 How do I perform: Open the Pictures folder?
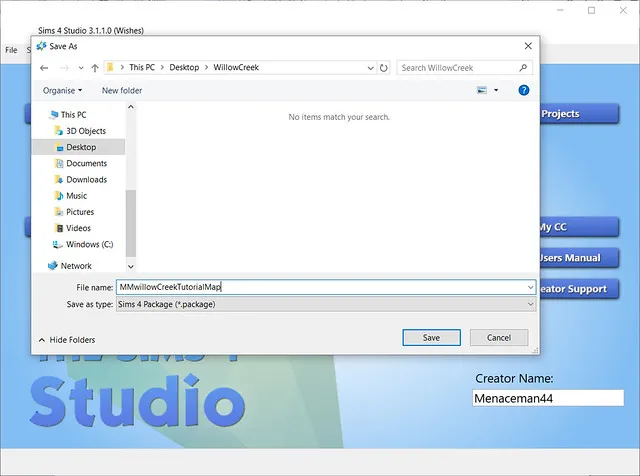coord(80,212)
